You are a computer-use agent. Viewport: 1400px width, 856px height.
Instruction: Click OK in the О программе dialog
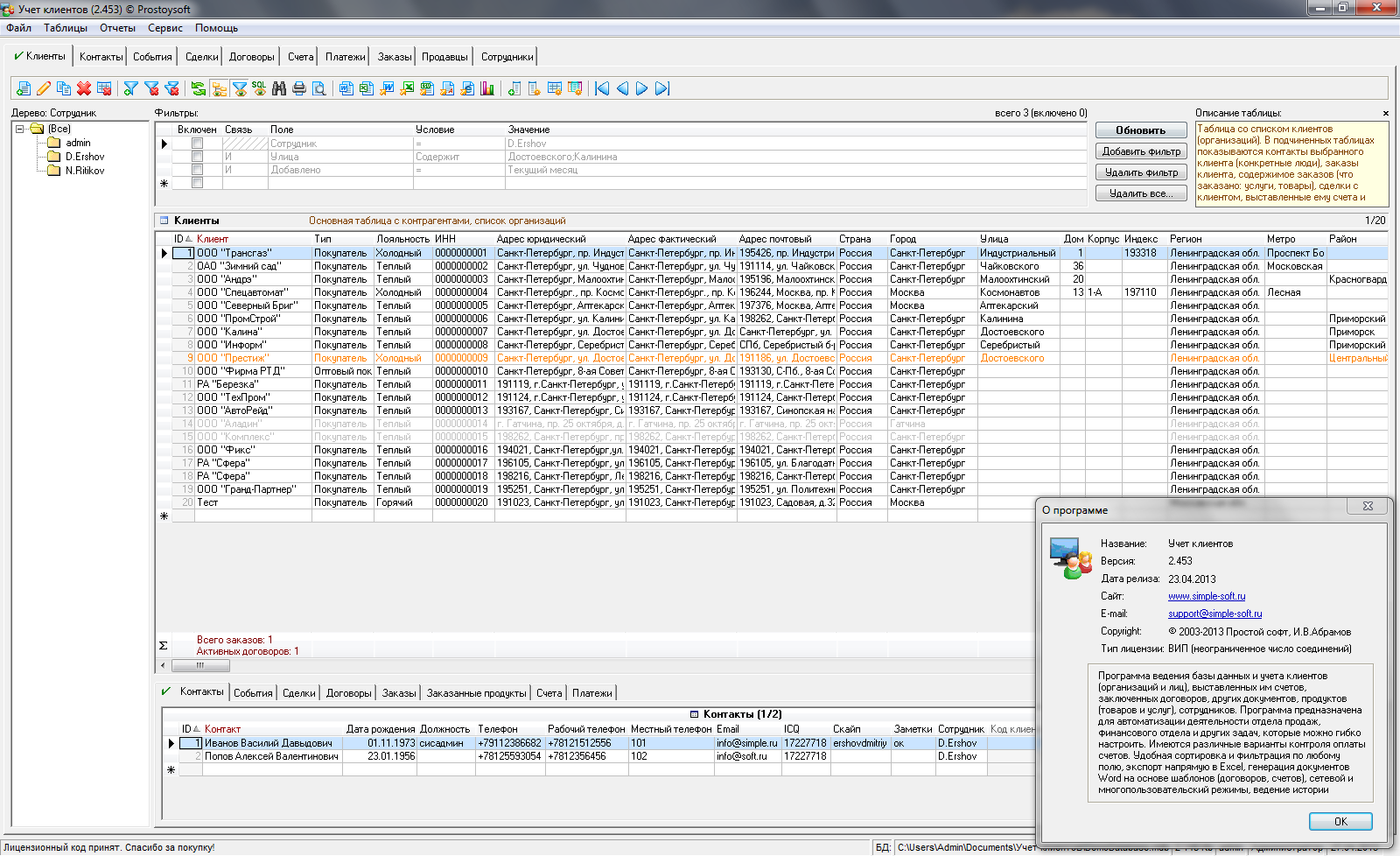[1340, 821]
